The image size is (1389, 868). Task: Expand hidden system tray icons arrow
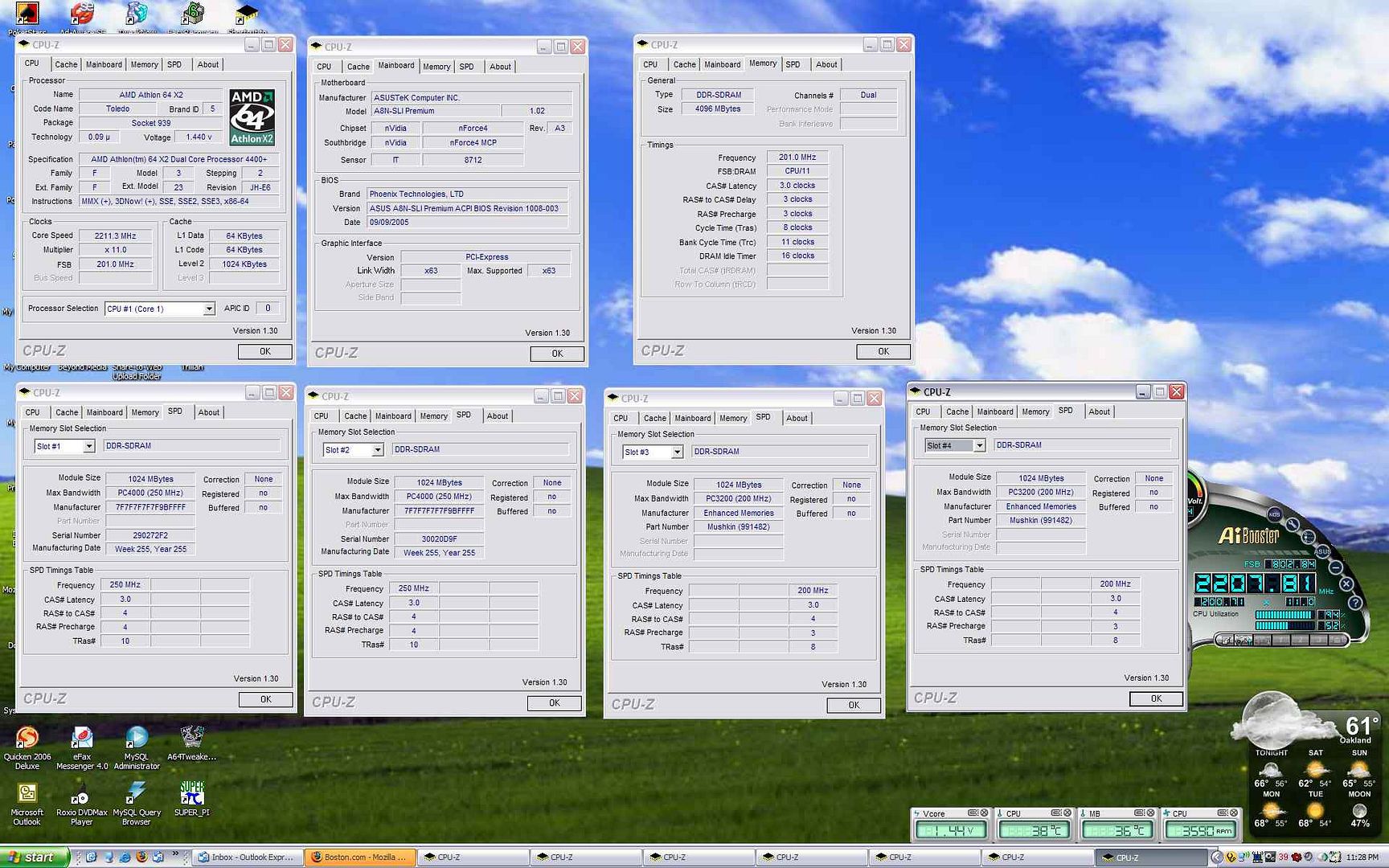click(1216, 857)
